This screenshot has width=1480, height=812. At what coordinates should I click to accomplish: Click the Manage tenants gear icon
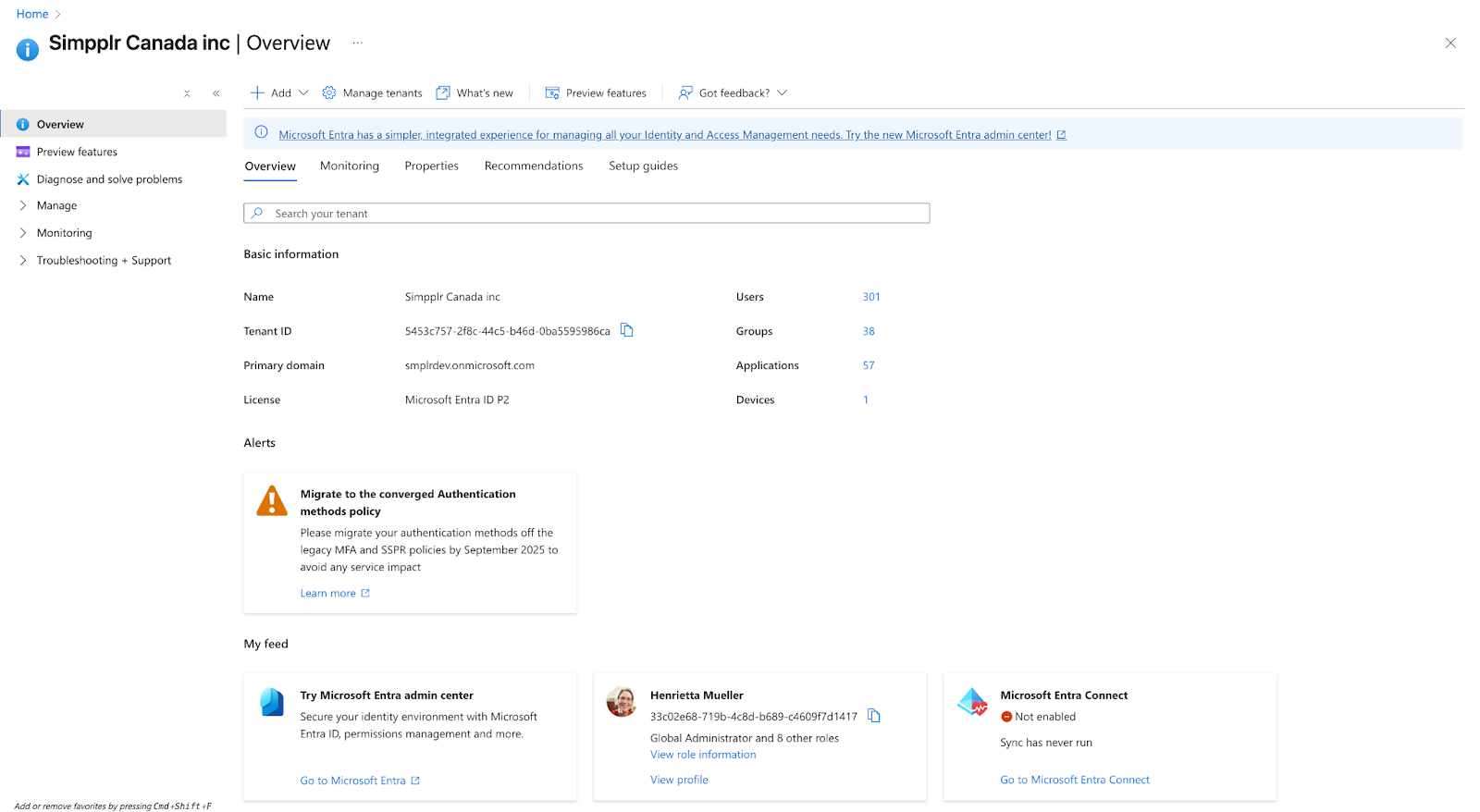329,92
